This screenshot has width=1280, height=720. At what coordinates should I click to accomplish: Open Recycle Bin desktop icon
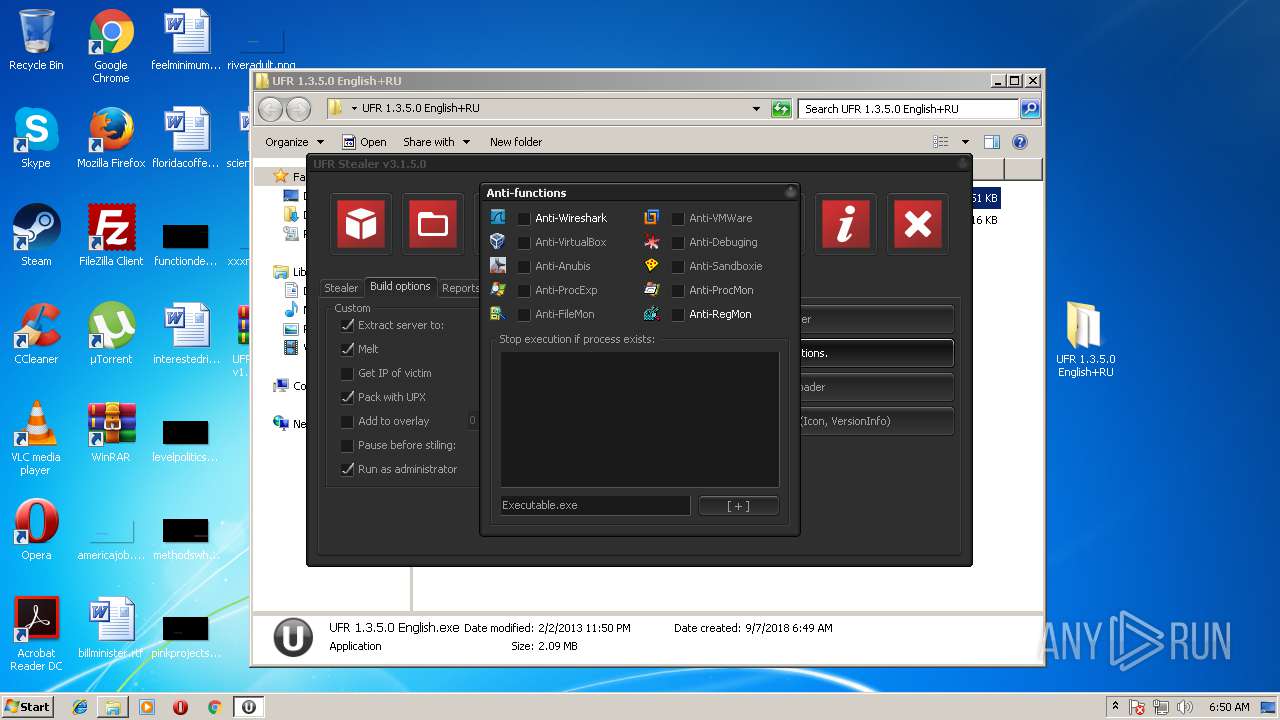[x=36, y=41]
